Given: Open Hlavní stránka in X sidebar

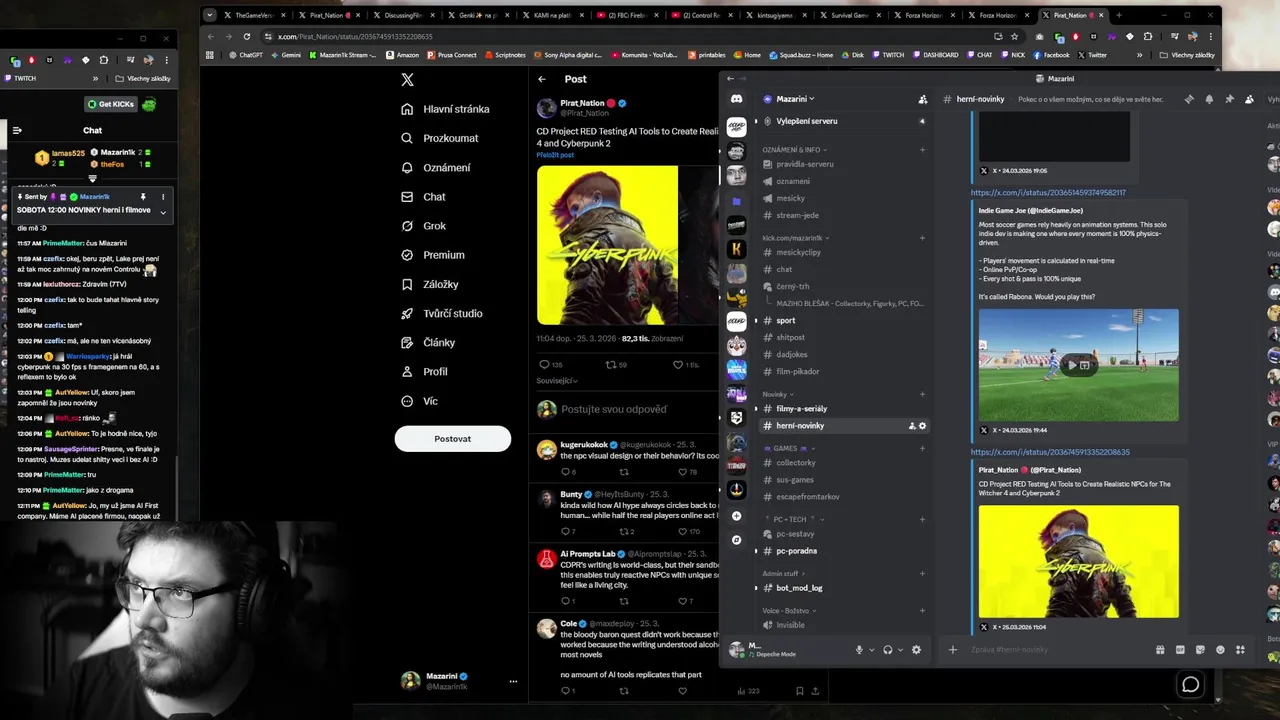Looking at the screenshot, I should (x=445, y=109).
